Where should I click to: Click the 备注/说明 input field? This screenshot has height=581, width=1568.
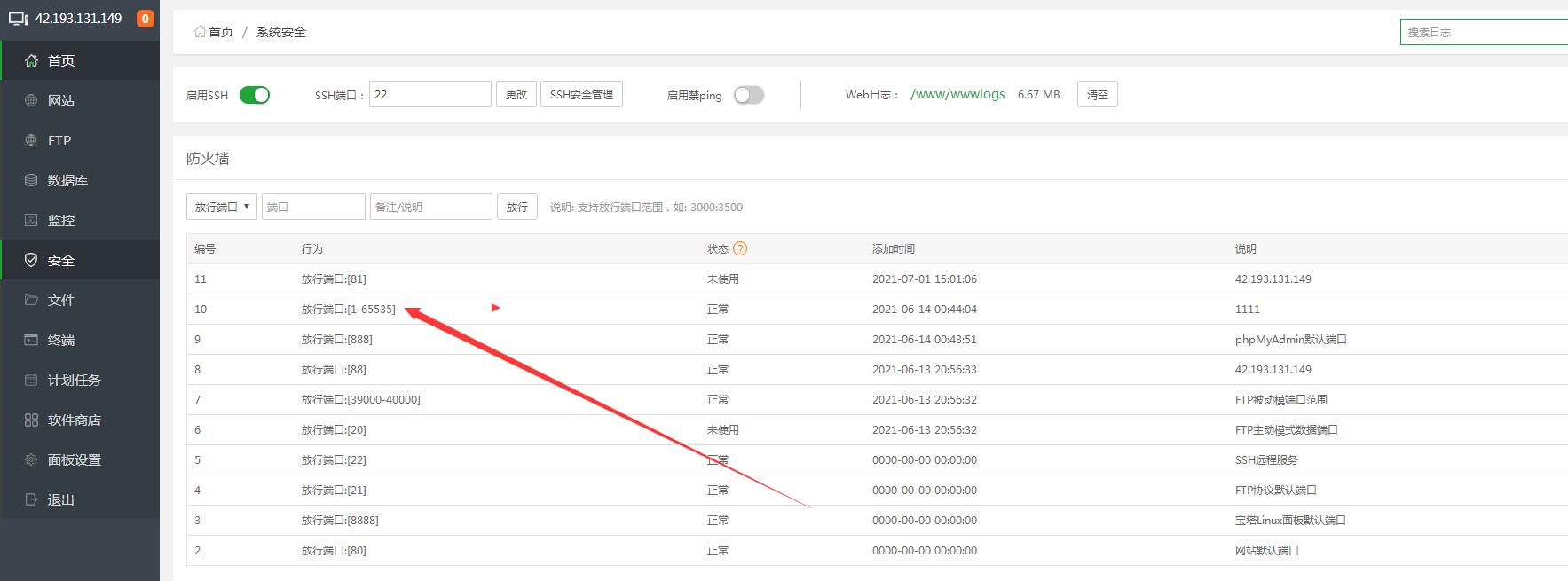tap(430, 207)
